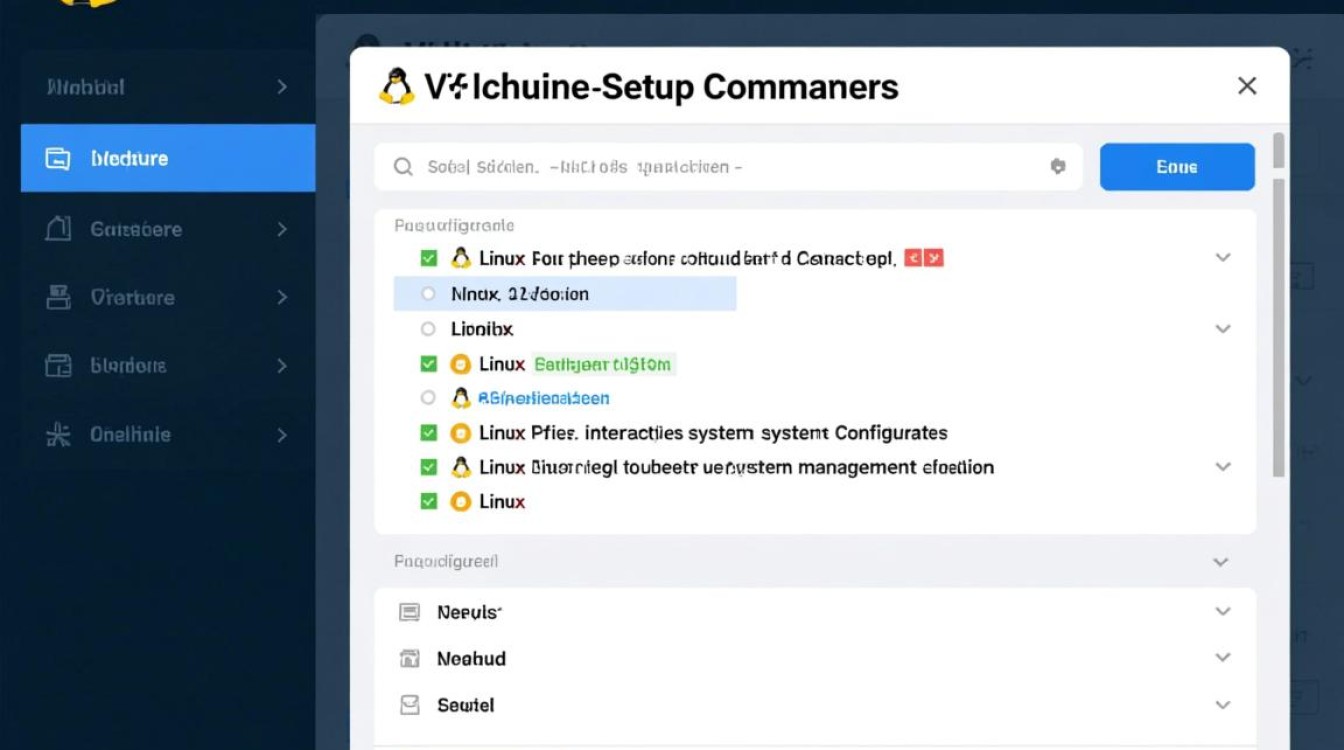
Task: Click inside the search input field
Action: pos(720,167)
